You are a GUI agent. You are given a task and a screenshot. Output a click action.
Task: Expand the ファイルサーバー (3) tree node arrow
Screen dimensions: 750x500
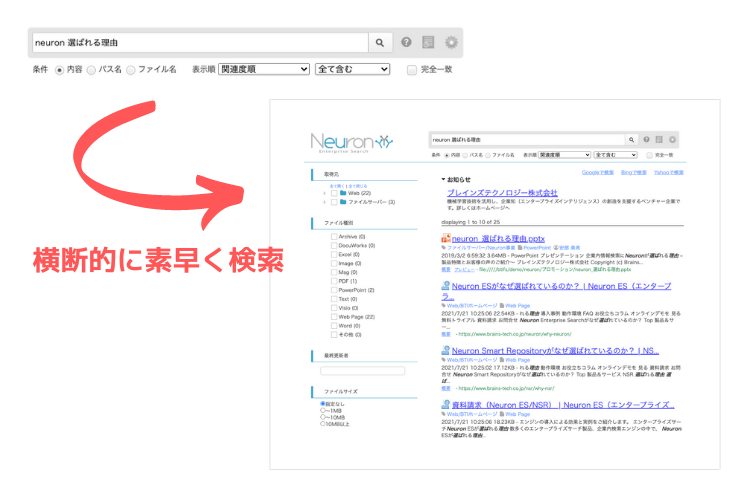325,202
